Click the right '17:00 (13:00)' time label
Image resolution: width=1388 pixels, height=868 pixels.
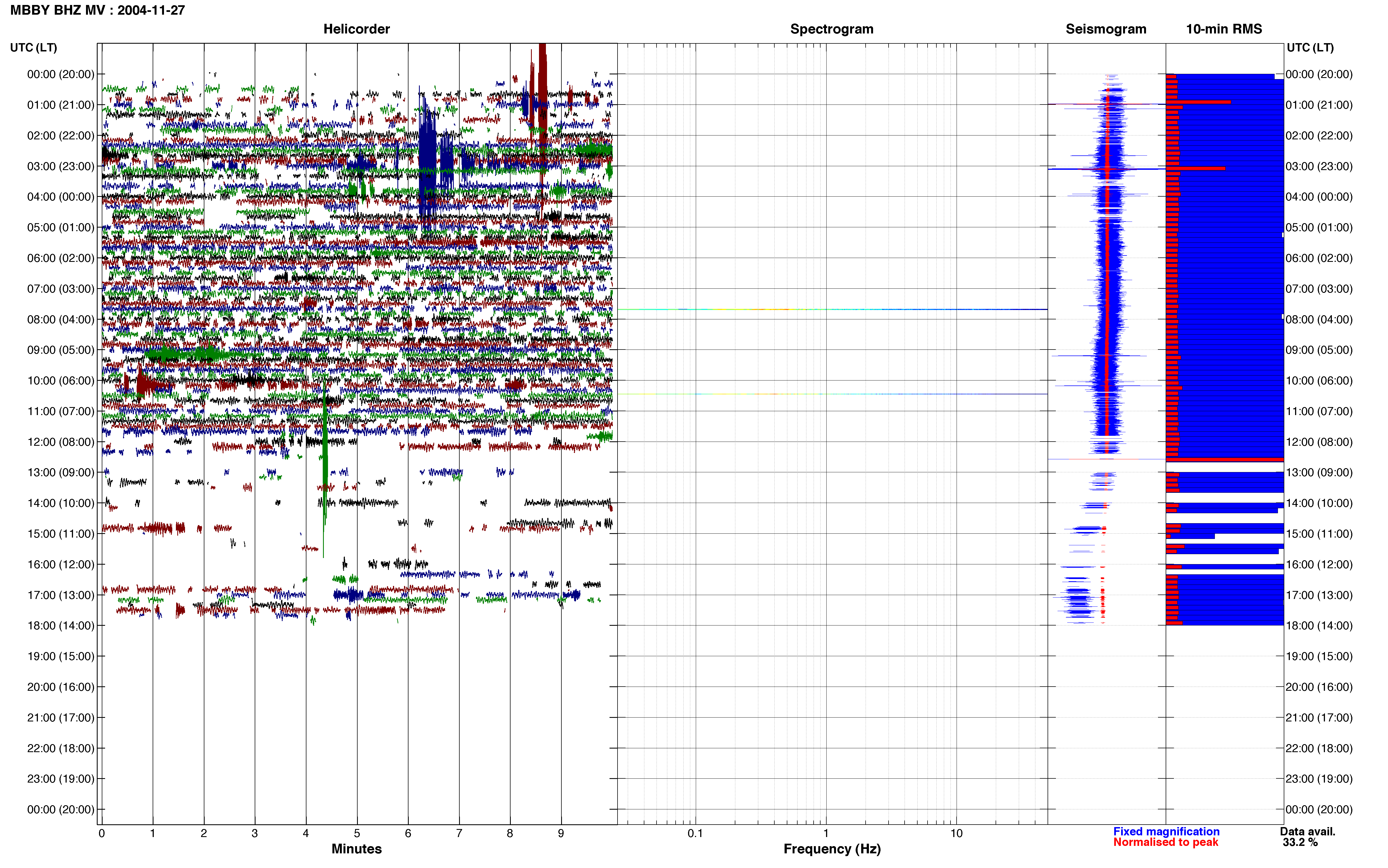pos(1319,595)
